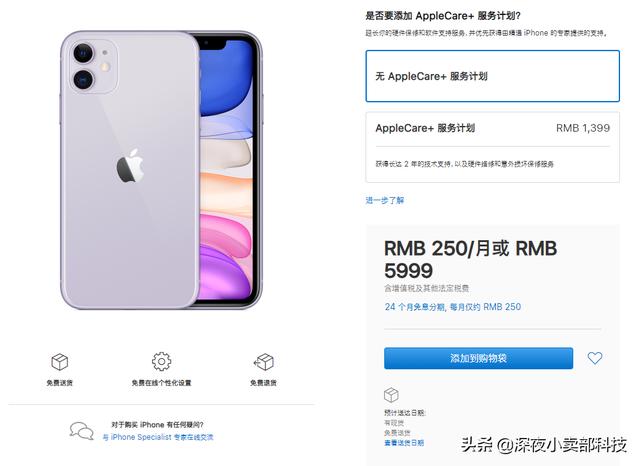
Task: Open the 24-month interest-free installment link
Action: pyautogui.click(x=453, y=307)
